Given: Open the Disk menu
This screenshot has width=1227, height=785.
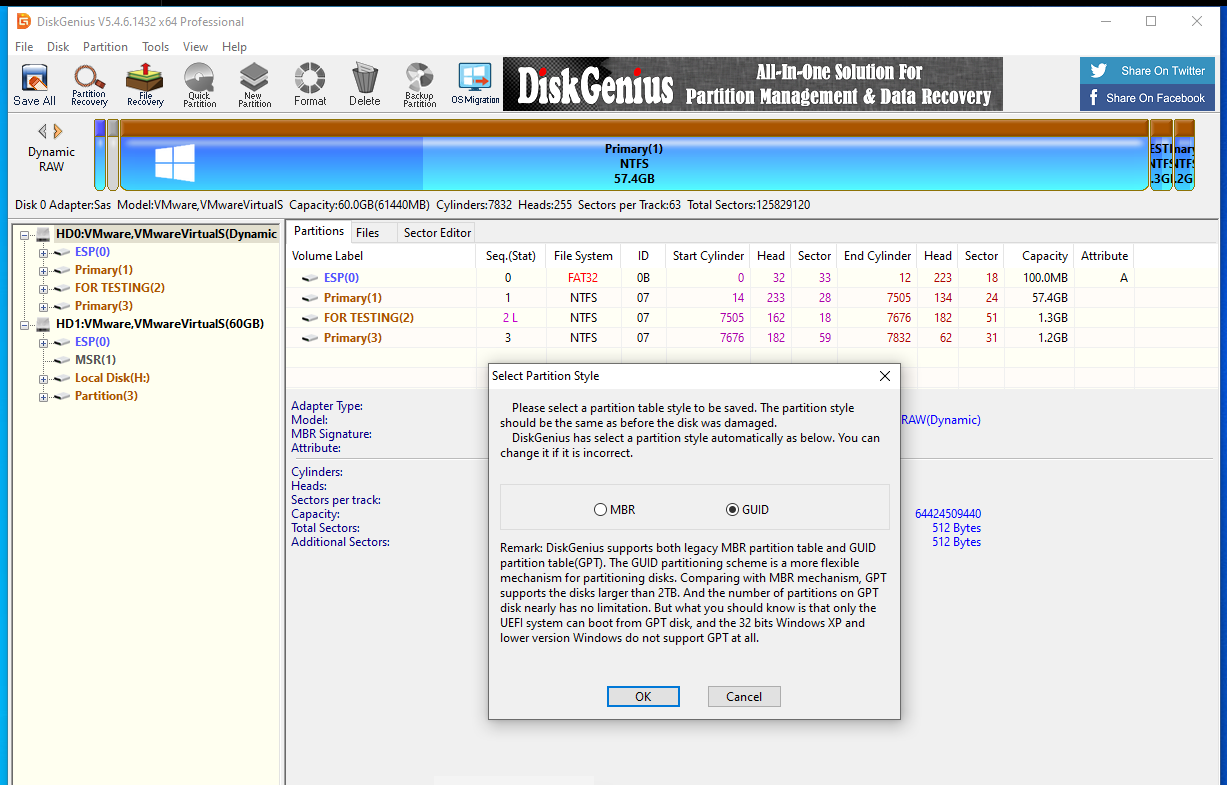Looking at the screenshot, I should point(58,47).
